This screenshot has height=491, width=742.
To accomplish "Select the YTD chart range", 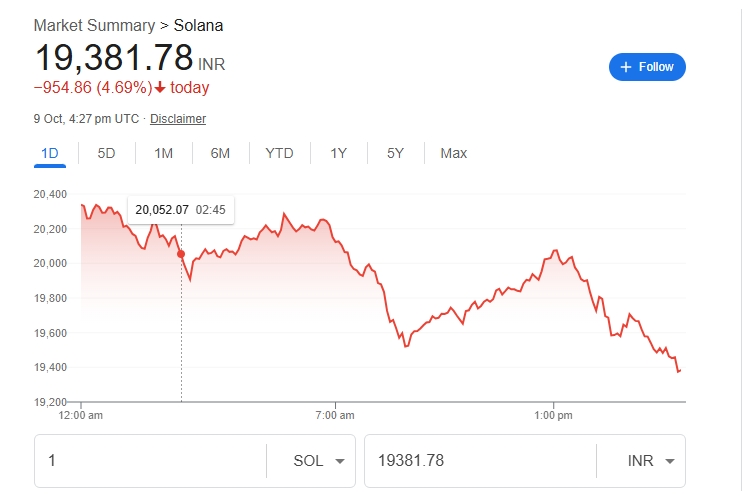I will tap(279, 153).
